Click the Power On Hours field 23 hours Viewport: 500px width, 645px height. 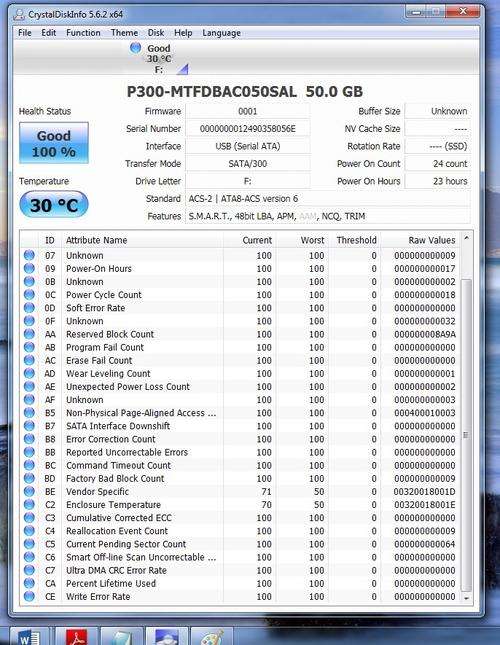(x=438, y=181)
